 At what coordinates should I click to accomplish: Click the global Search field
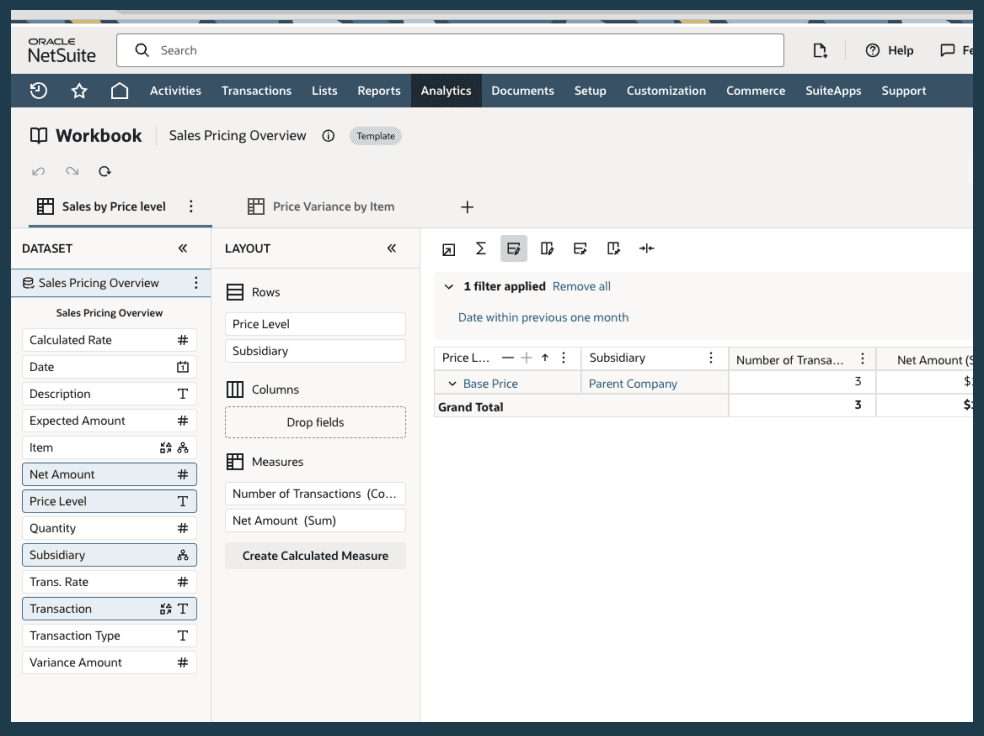coord(450,50)
